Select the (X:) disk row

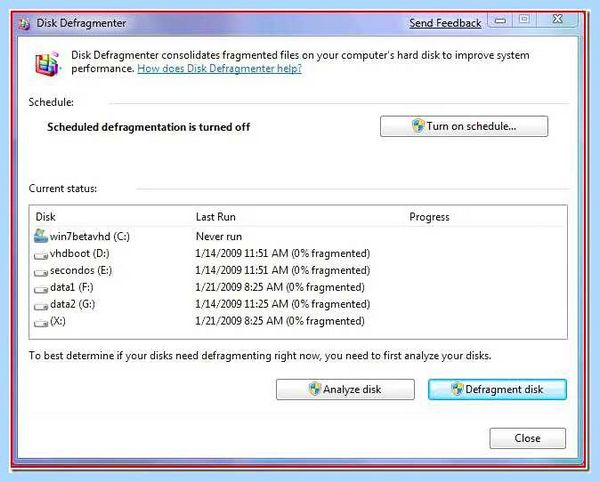[x=298, y=321]
